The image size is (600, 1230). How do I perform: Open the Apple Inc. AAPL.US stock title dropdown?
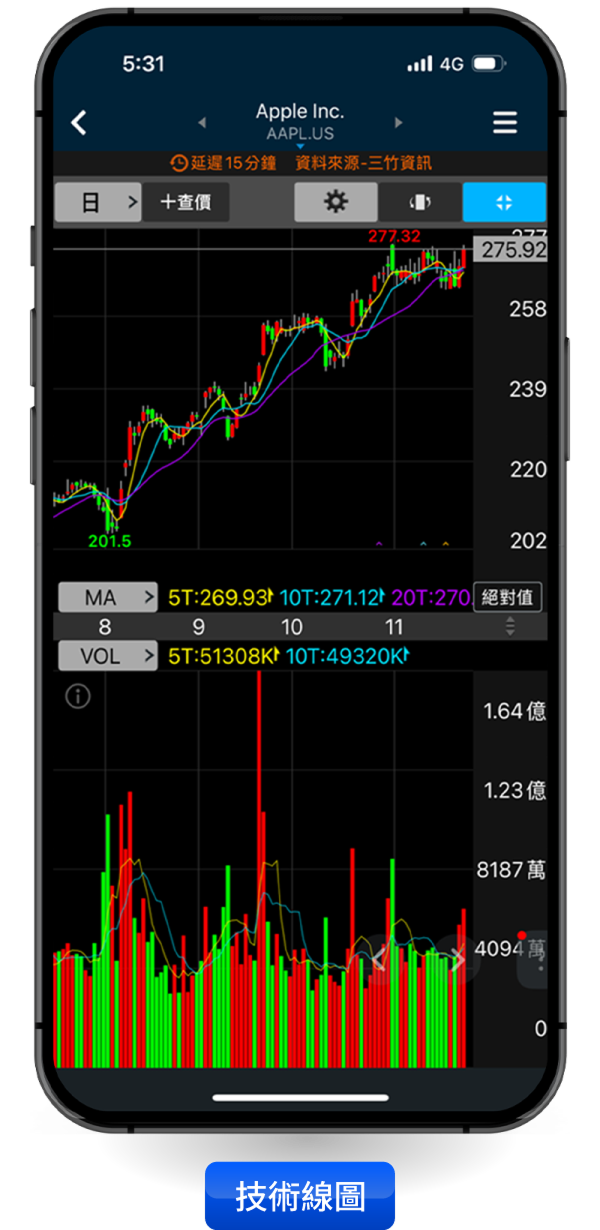tap(300, 122)
